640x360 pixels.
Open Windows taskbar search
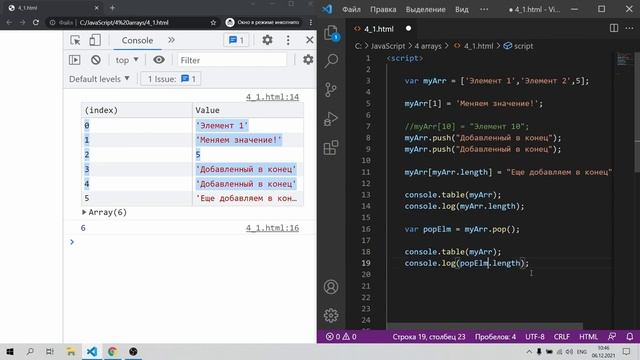[x=30, y=351]
